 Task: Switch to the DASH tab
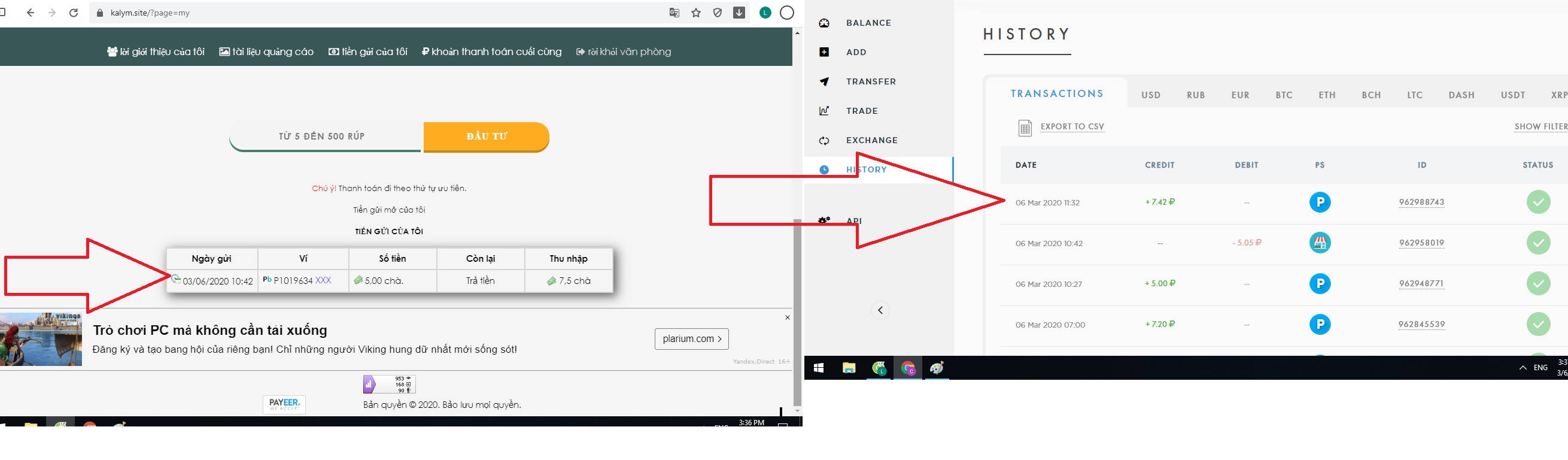point(1461,95)
